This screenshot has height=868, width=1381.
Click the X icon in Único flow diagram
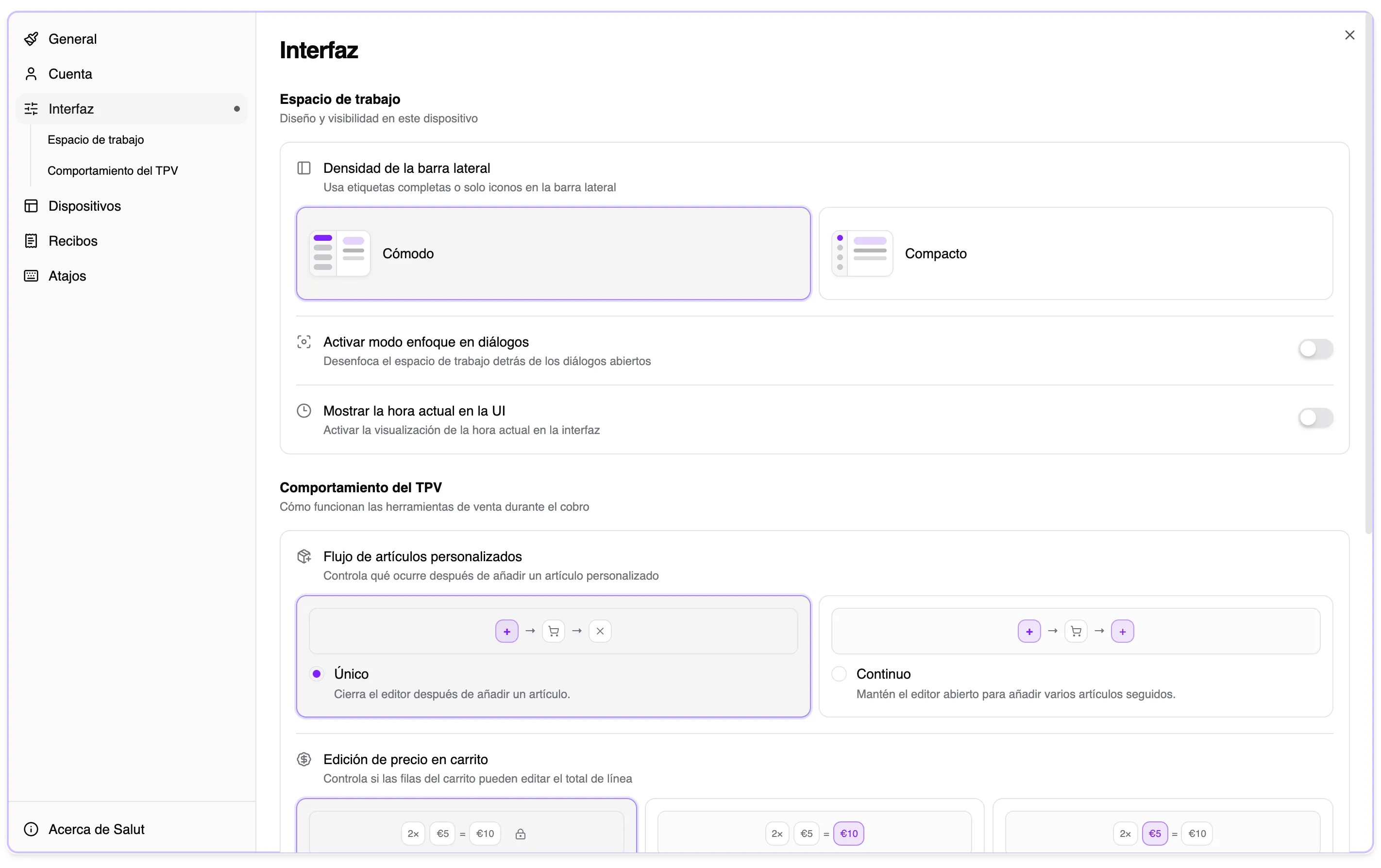[x=600, y=631]
